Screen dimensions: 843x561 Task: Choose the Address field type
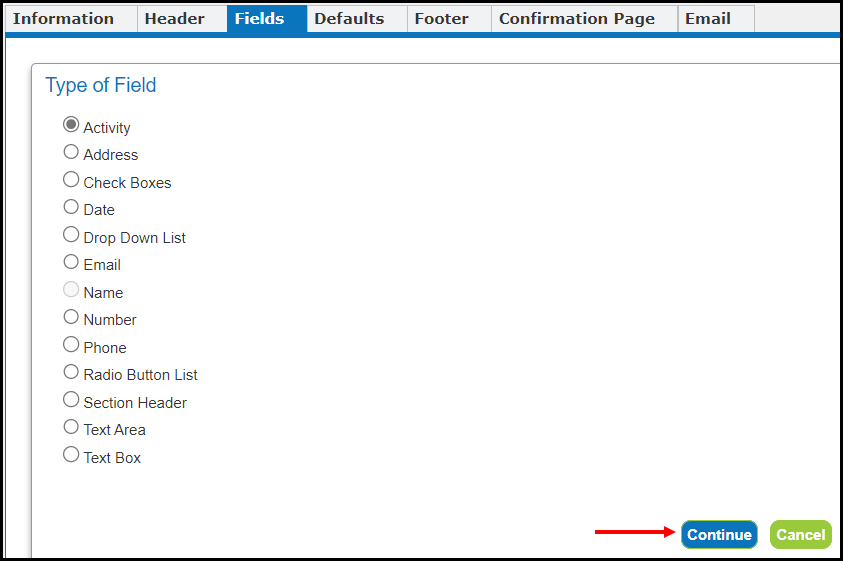[71, 152]
